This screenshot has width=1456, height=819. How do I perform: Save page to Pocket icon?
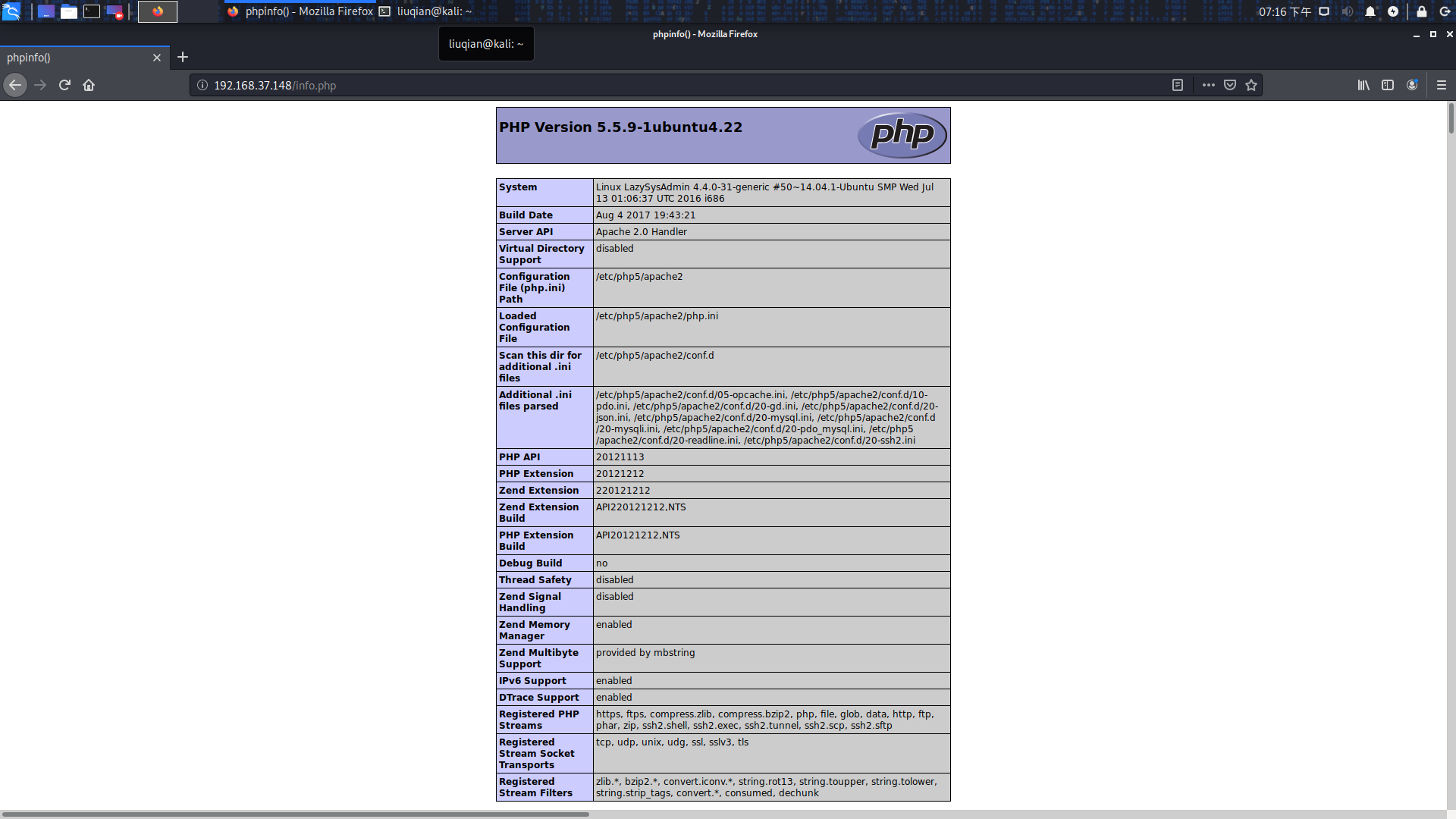coord(1230,85)
